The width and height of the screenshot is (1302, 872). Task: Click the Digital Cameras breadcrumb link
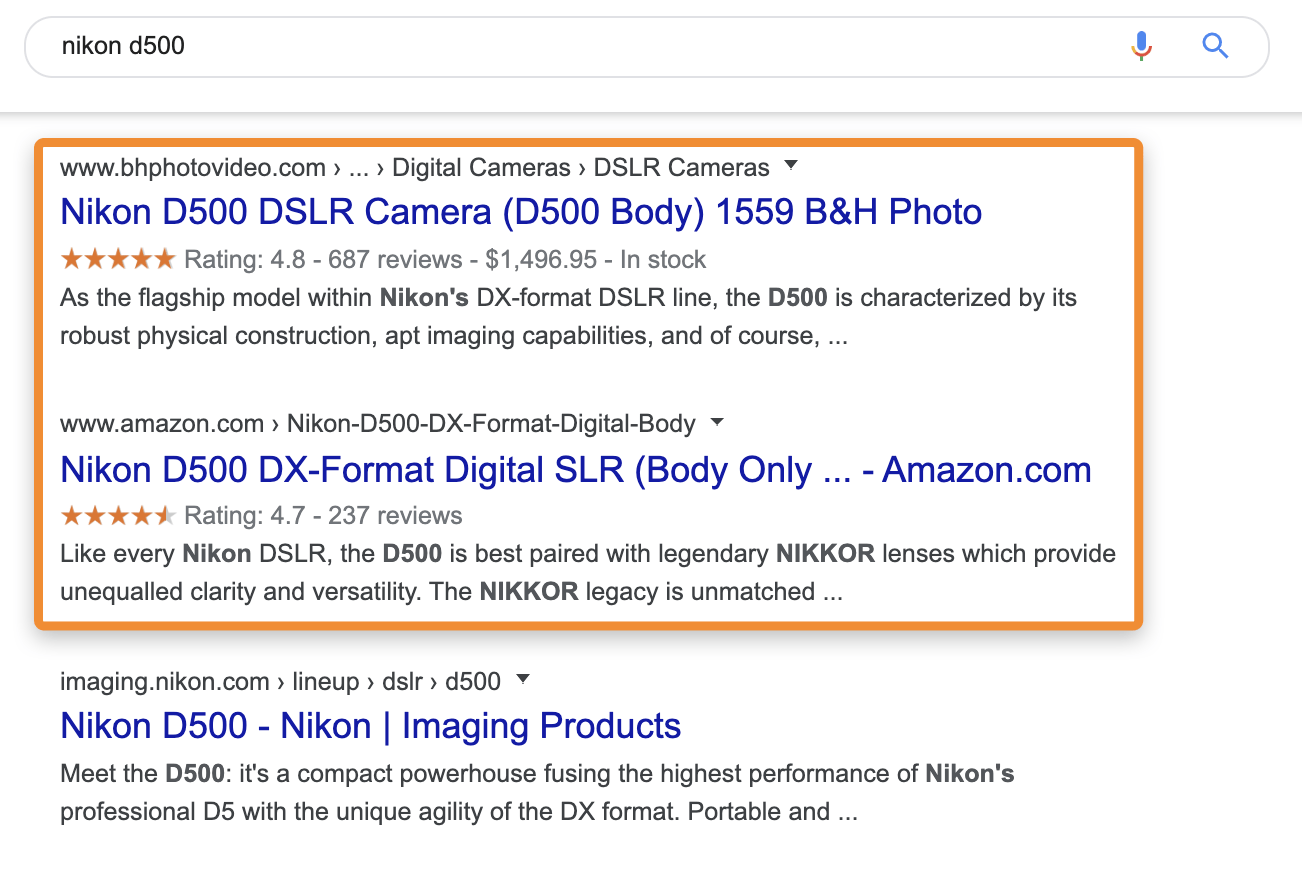(481, 167)
